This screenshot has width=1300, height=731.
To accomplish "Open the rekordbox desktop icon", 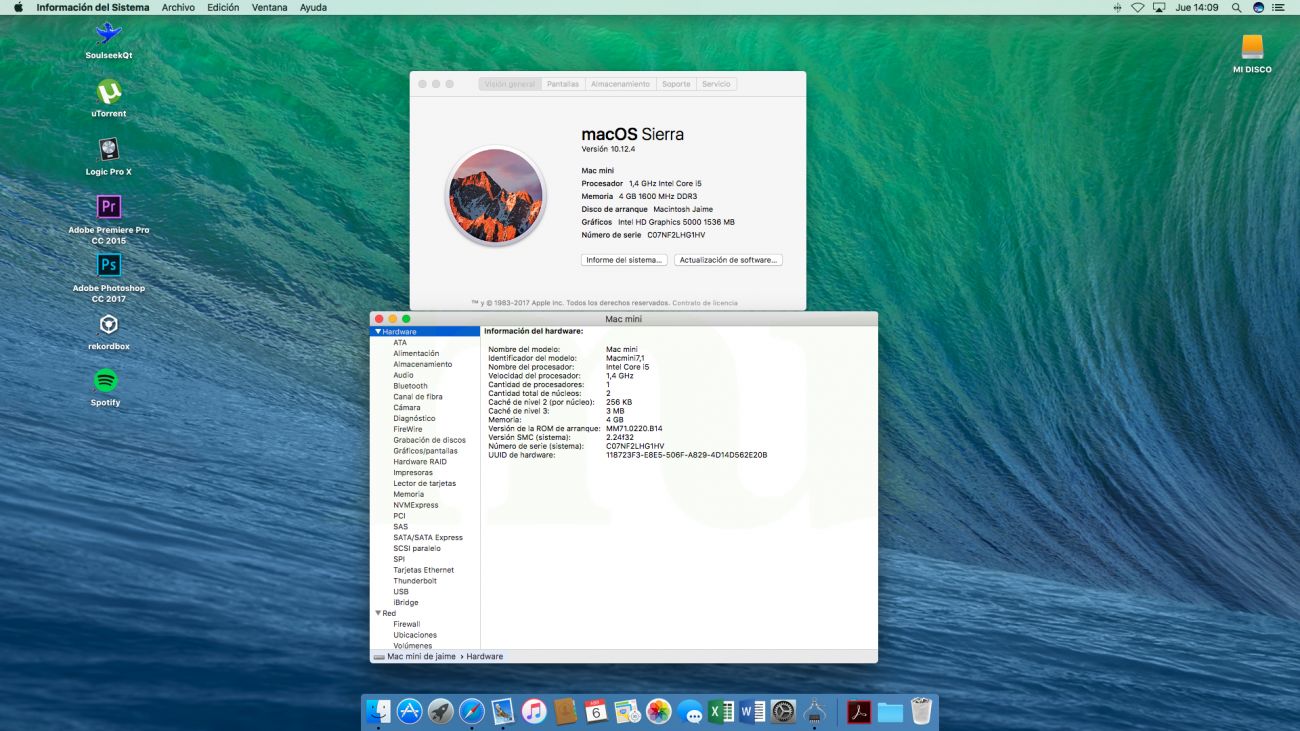I will pyautogui.click(x=108, y=325).
